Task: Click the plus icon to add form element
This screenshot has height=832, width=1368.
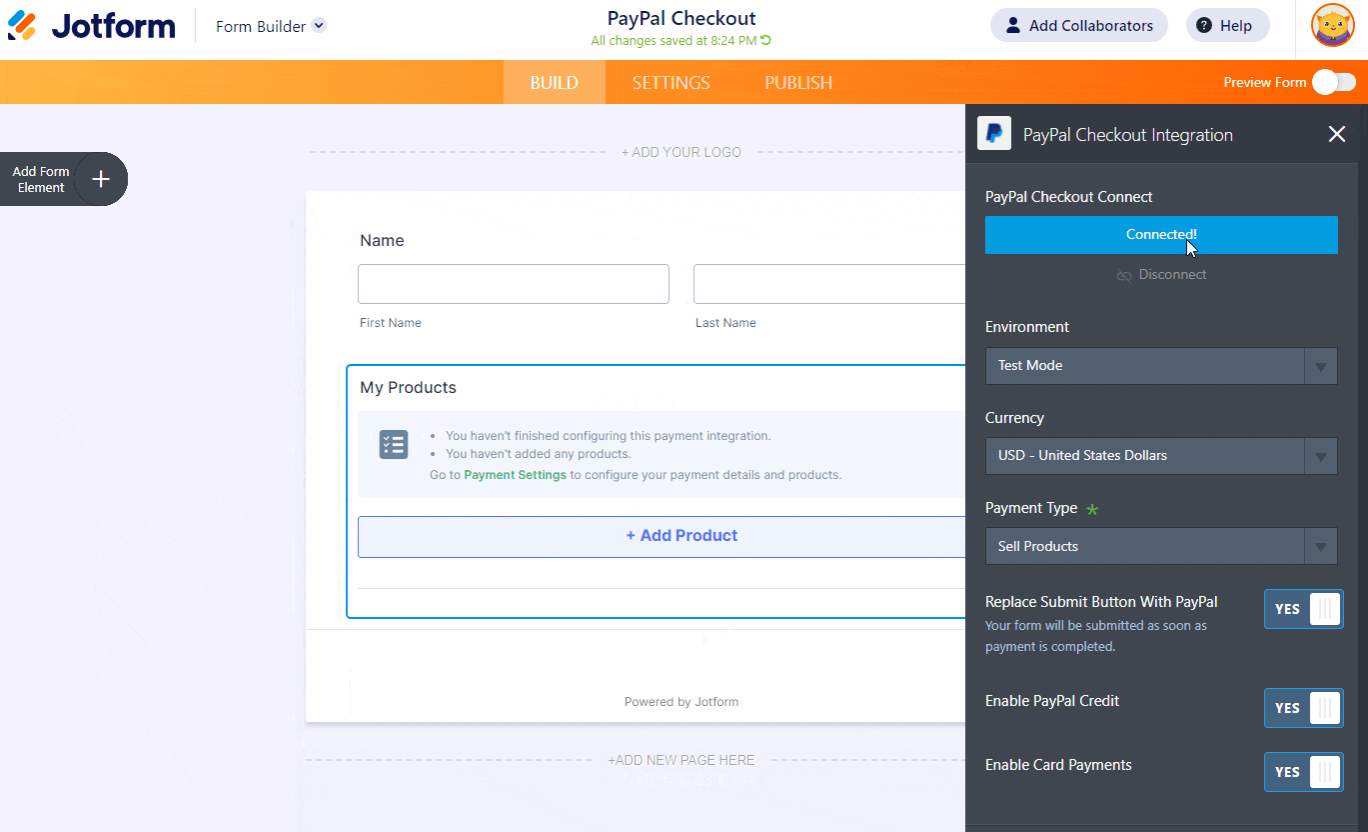Action: (100, 179)
